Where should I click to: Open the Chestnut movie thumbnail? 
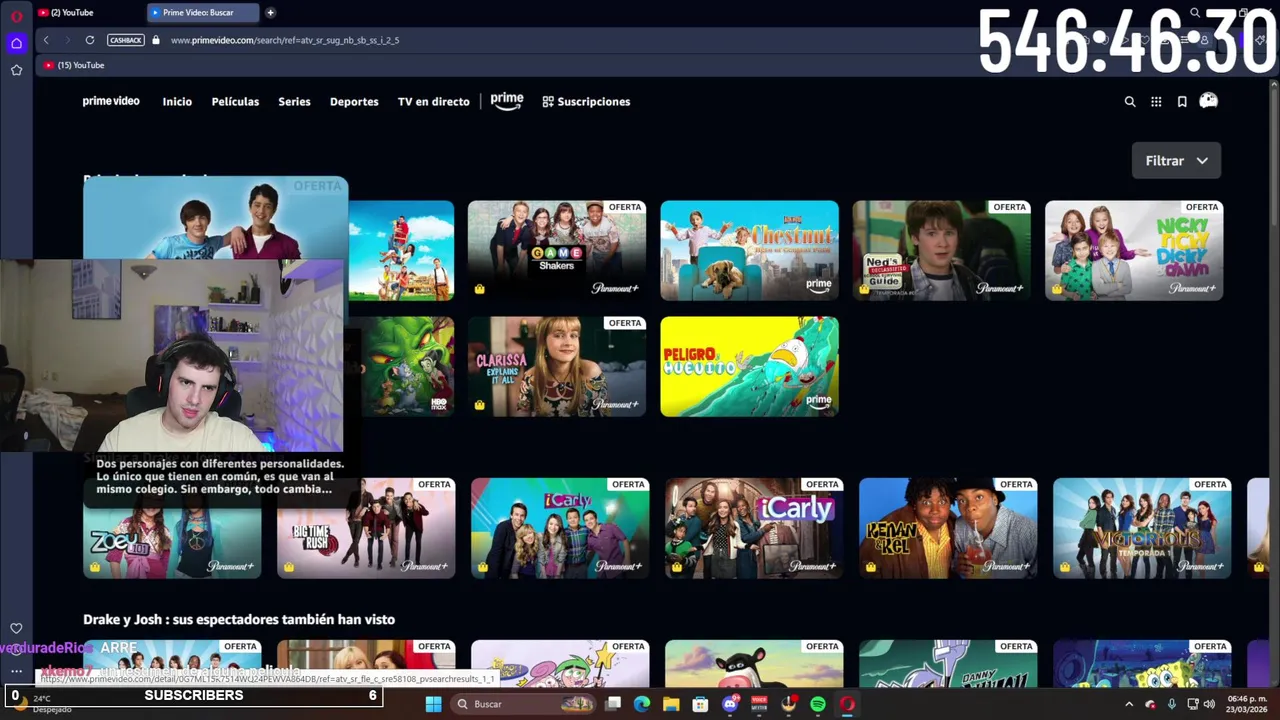coord(749,250)
